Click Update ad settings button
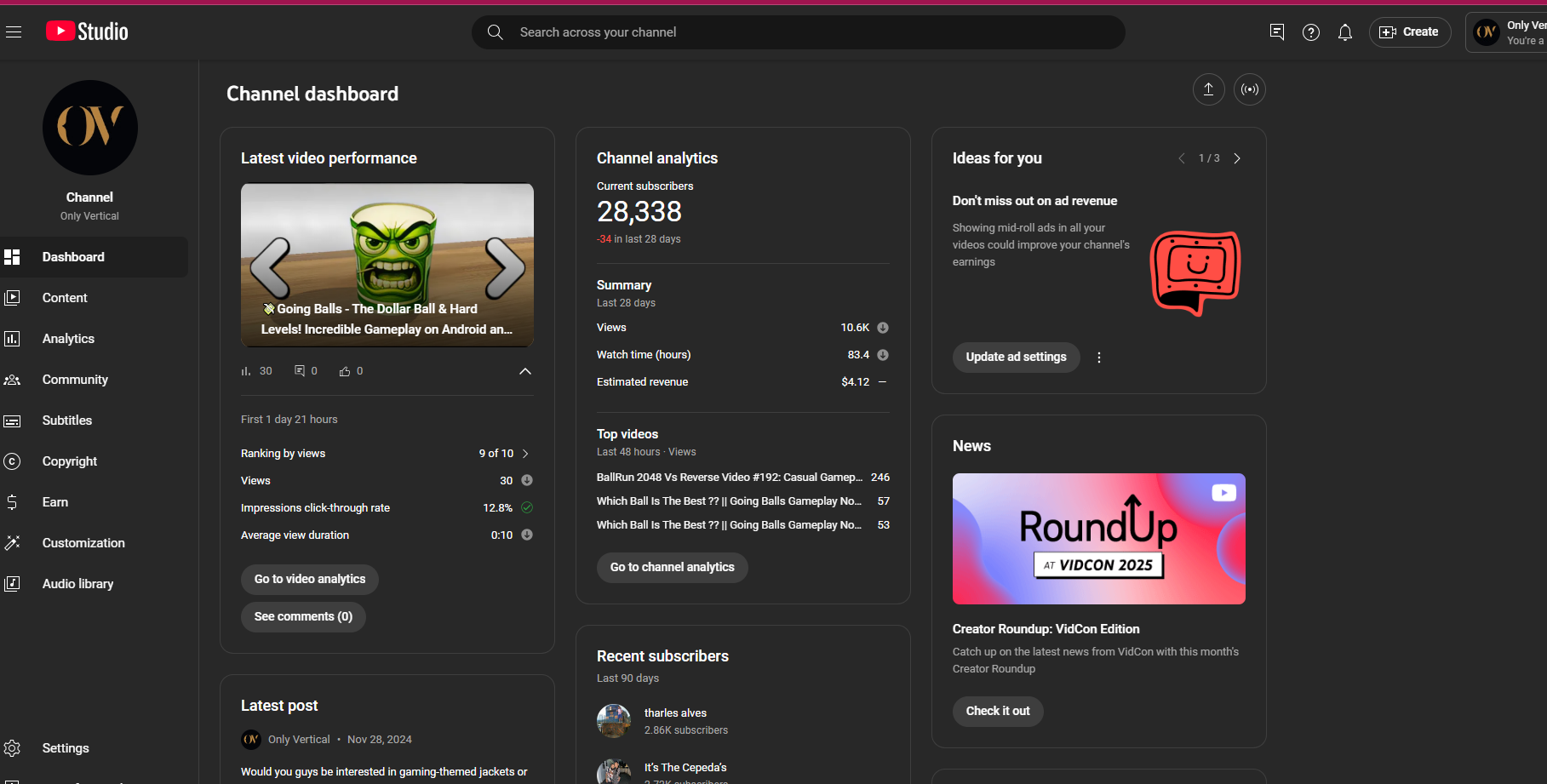Screen dimensions: 1547x784 1016,357
